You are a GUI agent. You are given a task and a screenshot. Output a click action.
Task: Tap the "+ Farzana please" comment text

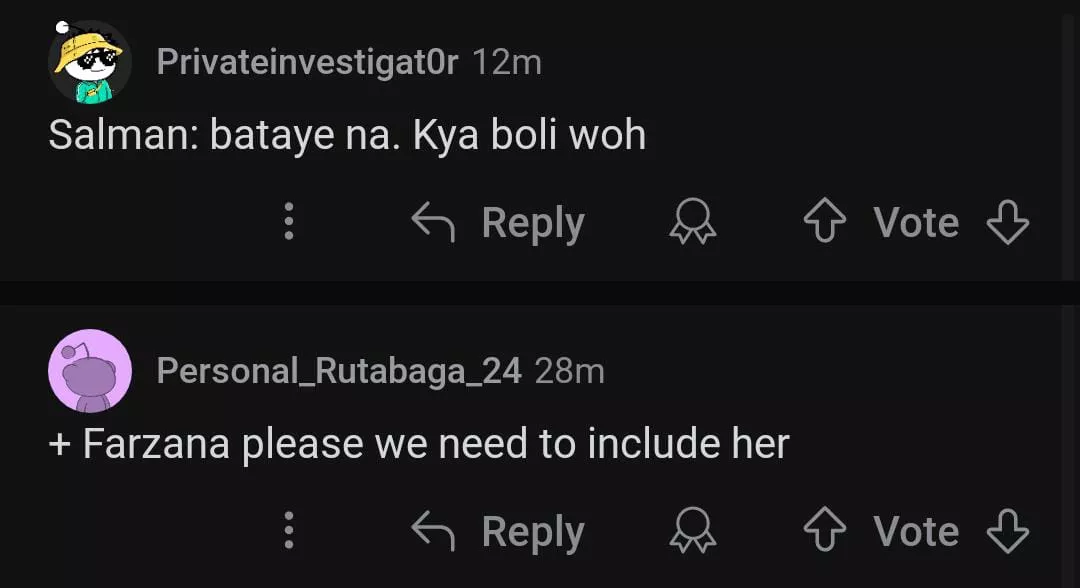point(419,444)
